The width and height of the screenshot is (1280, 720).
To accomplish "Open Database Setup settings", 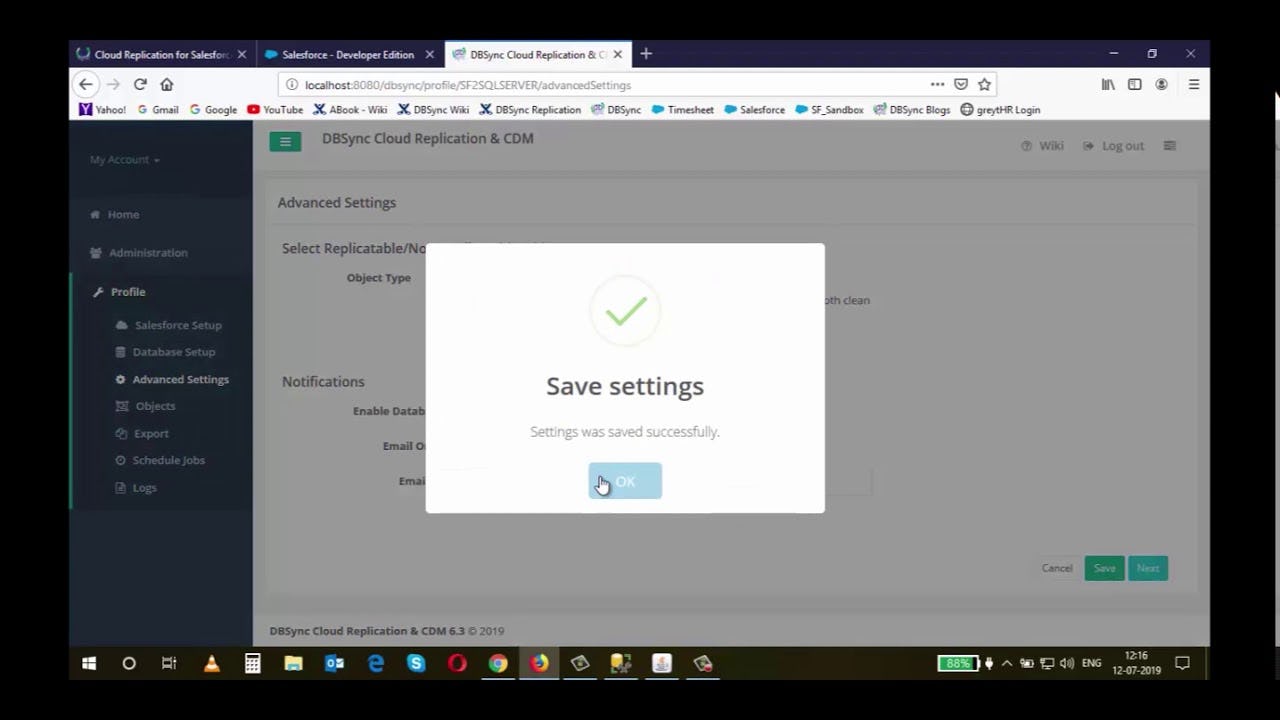I will coord(174,351).
